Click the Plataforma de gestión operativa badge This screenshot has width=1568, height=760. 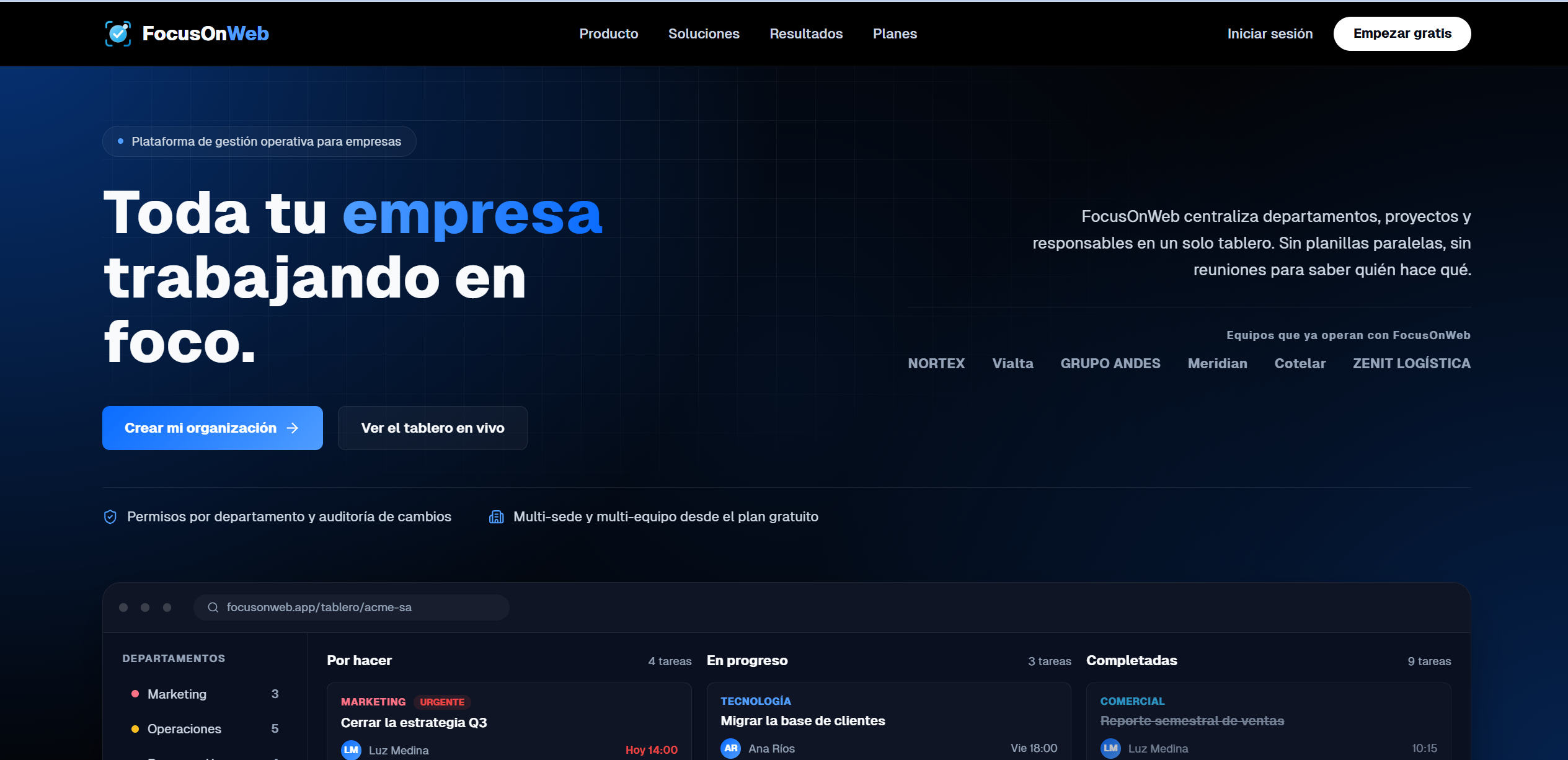coord(259,141)
